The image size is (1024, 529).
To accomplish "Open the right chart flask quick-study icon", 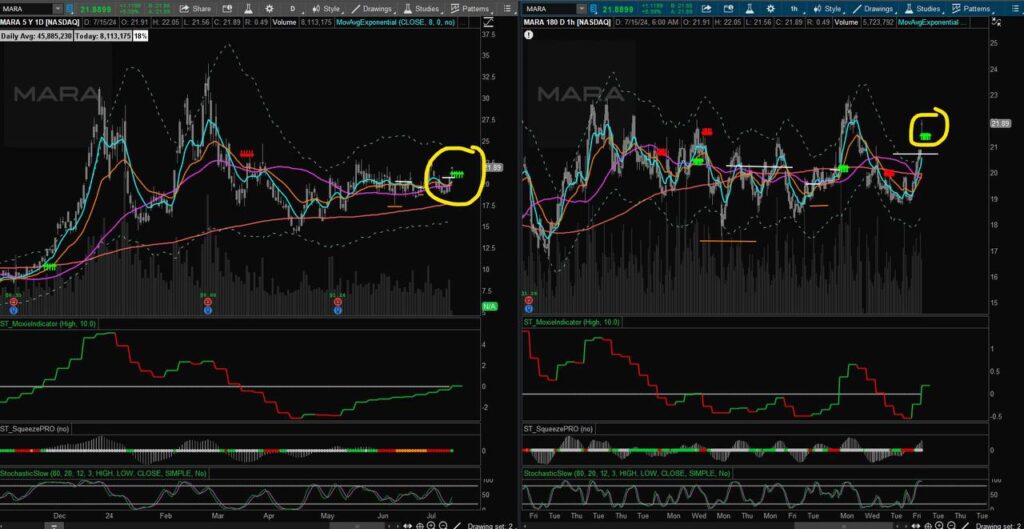I will 751,8.
